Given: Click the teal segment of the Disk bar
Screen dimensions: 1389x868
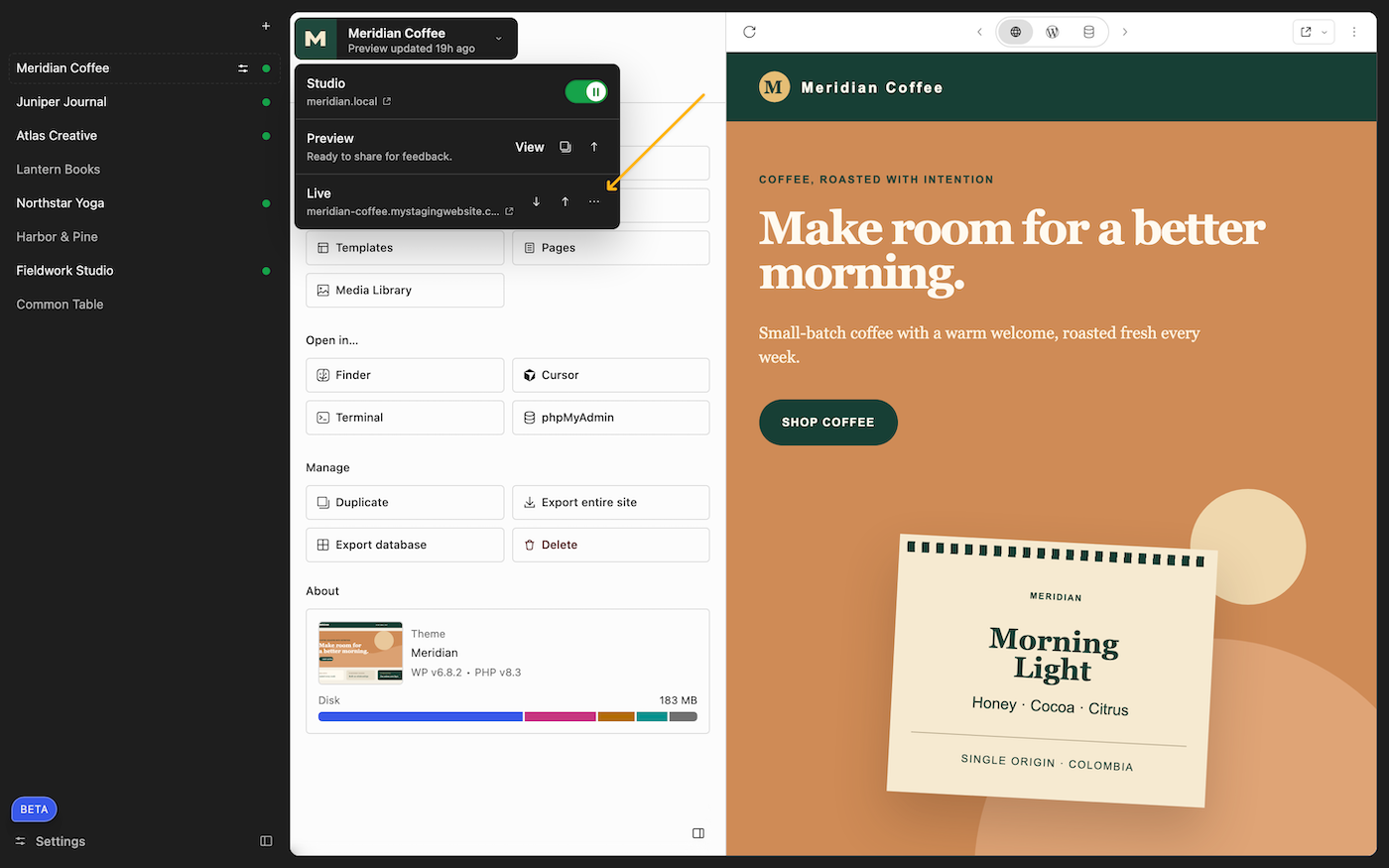Looking at the screenshot, I should pyautogui.click(x=652, y=716).
